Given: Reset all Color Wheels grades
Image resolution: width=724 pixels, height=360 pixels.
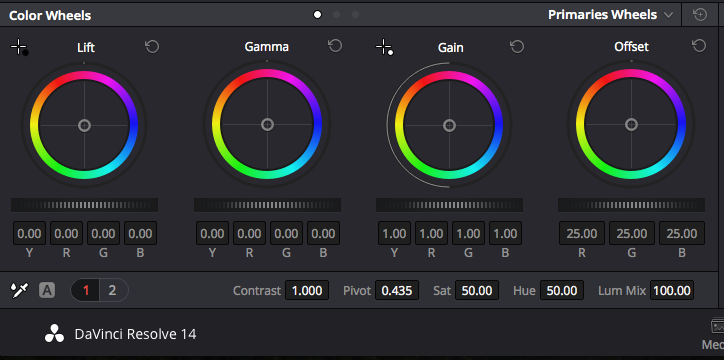Looking at the screenshot, I should pyautogui.click(x=700, y=15).
